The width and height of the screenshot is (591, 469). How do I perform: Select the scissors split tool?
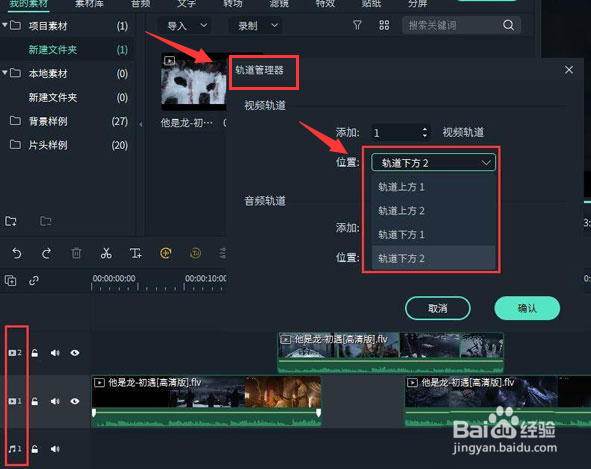[x=106, y=253]
